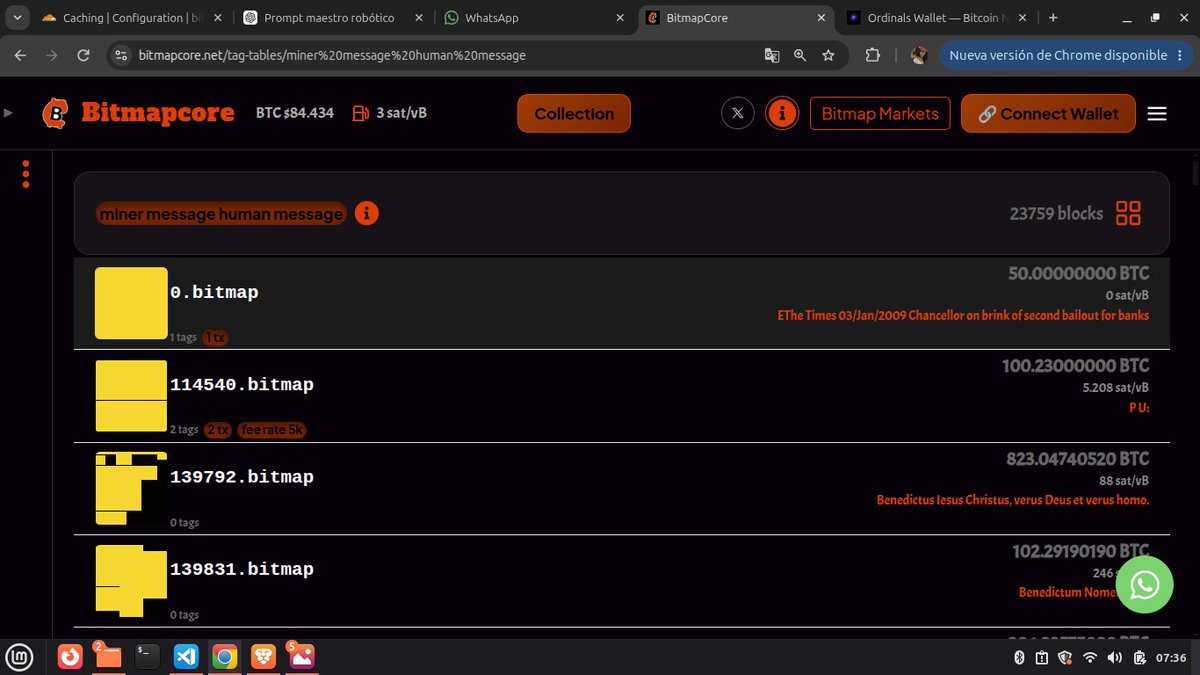Click the 2 tx tag on 114540.bitmap
The image size is (1200, 675).
coord(218,430)
